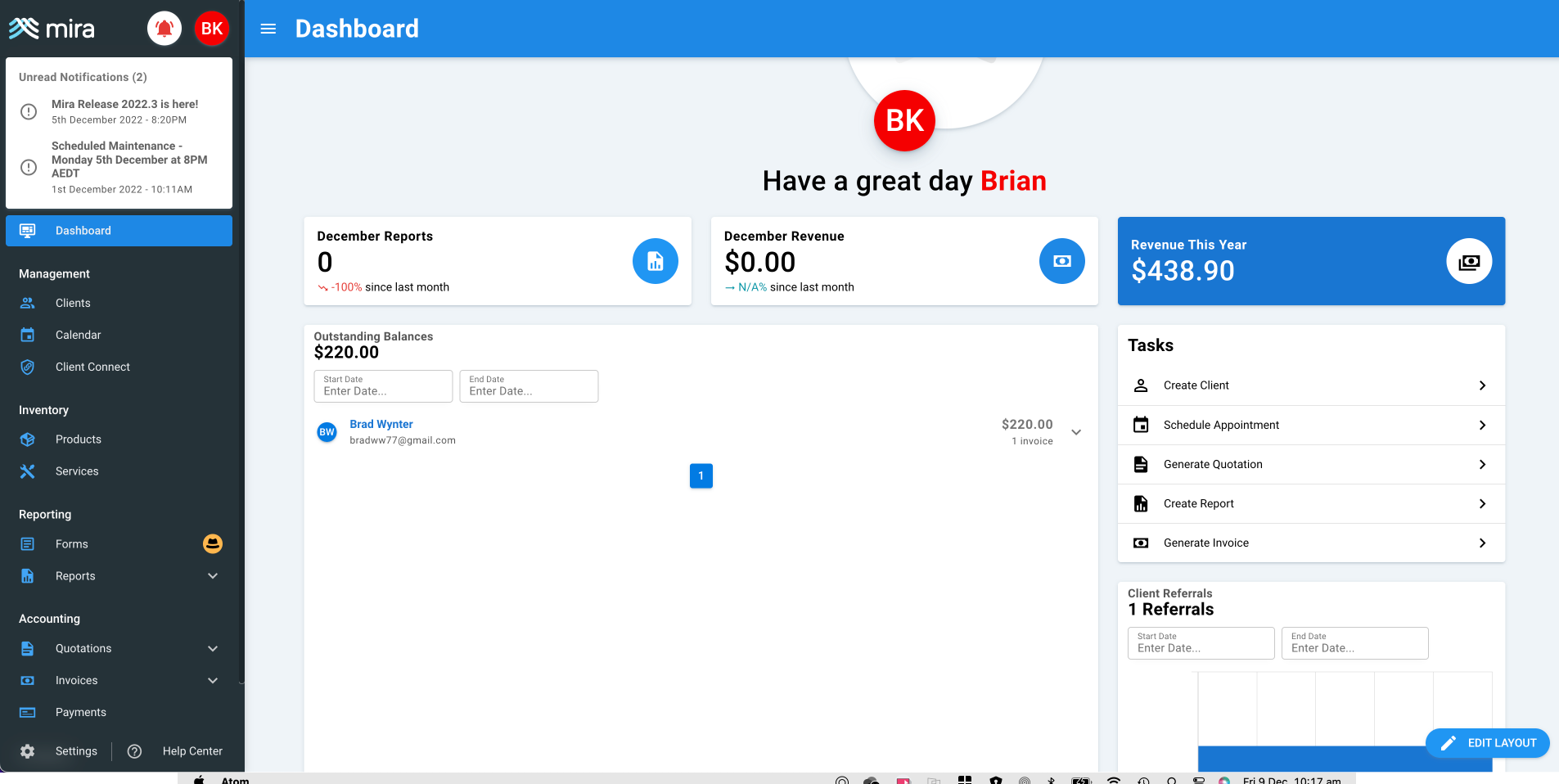The image size is (1559, 784).
Task: Open the notifications bell icon
Action: click(164, 27)
